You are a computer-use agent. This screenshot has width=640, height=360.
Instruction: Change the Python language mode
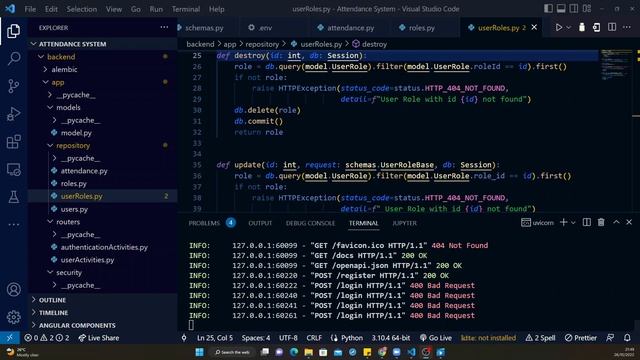click(352, 338)
